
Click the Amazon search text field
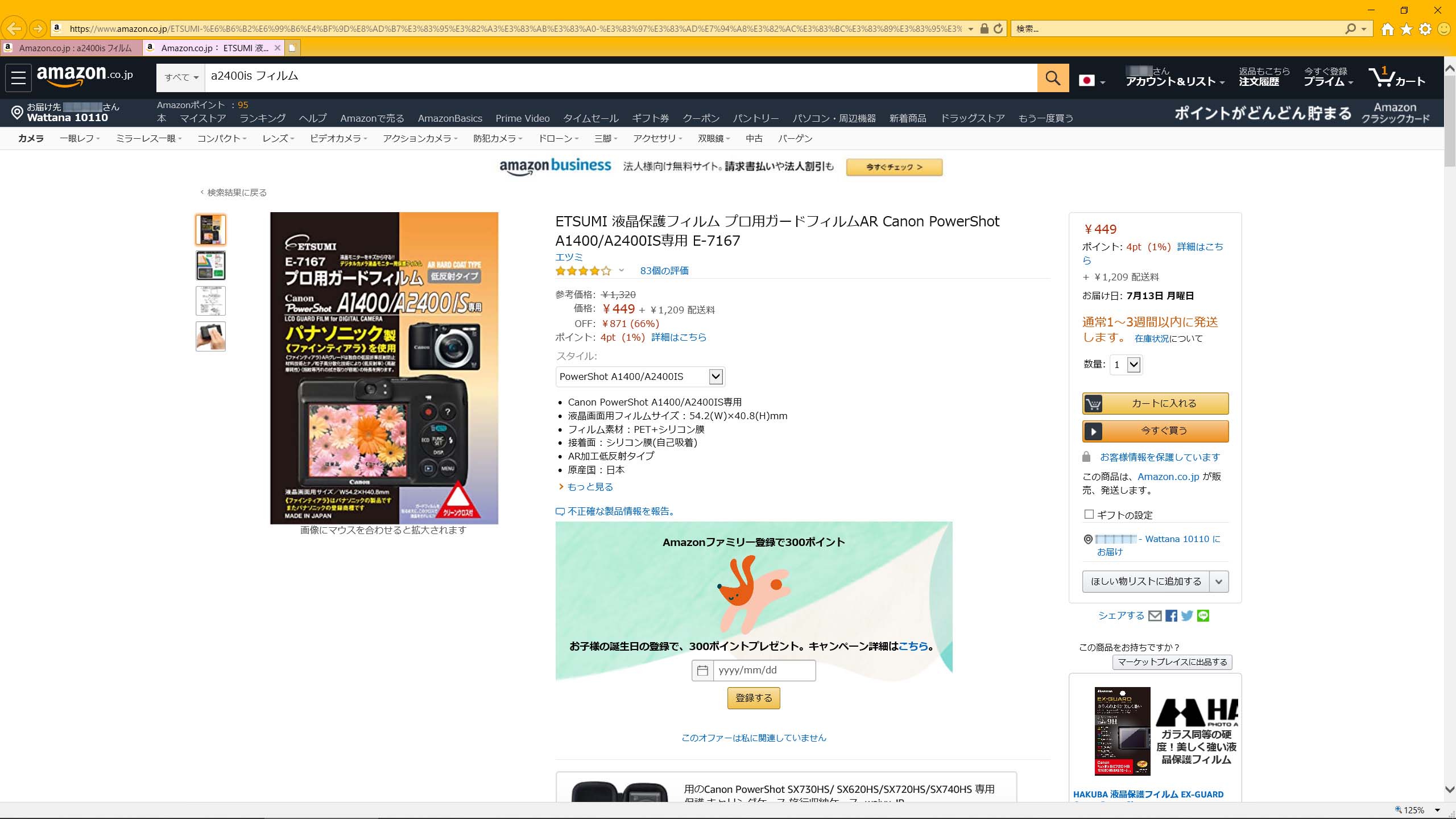(x=621, y=77)
